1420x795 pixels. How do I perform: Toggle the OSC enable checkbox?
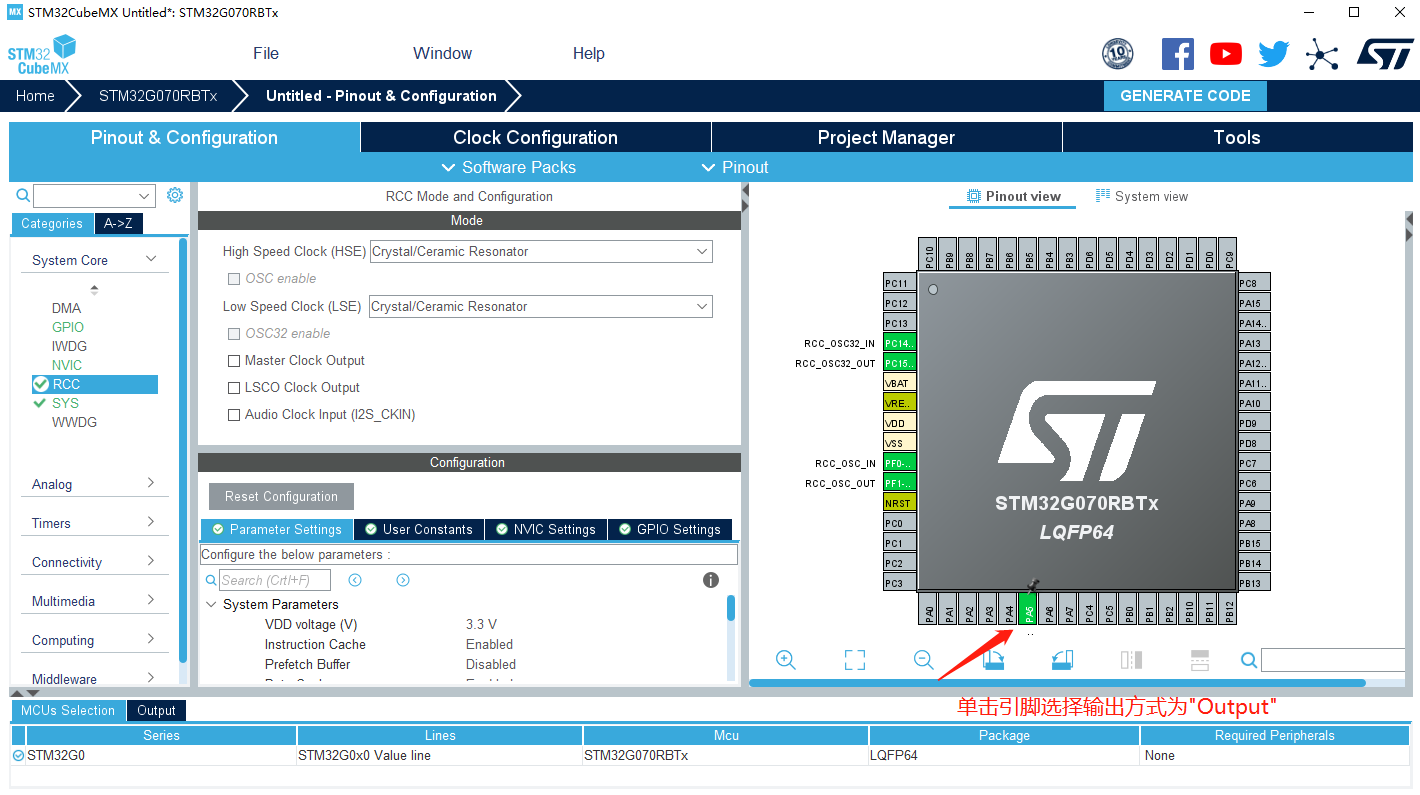[x=234, y=279]
